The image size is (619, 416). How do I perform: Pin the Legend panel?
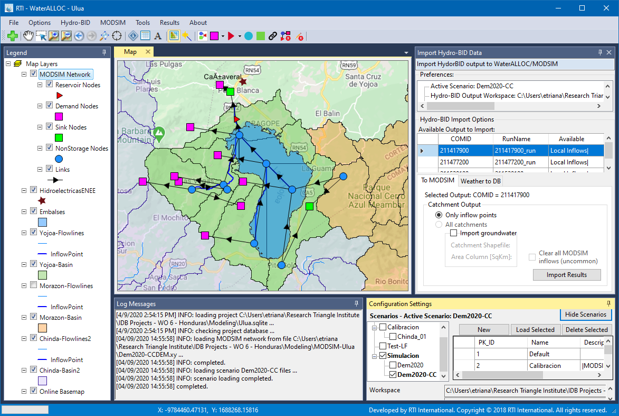tap(104, 52)
